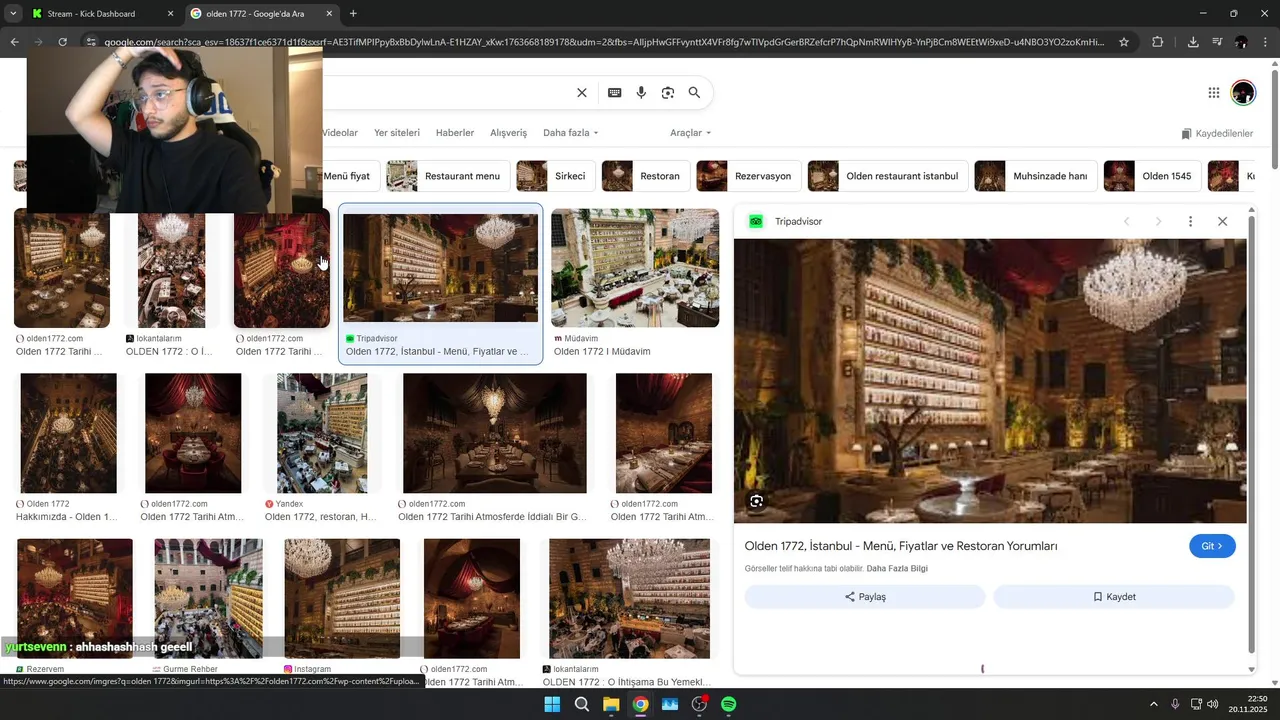The image size is (1280, 720).
Task: Close the Tripadvisor image preview panel
Action: [x=1222, y=221]
